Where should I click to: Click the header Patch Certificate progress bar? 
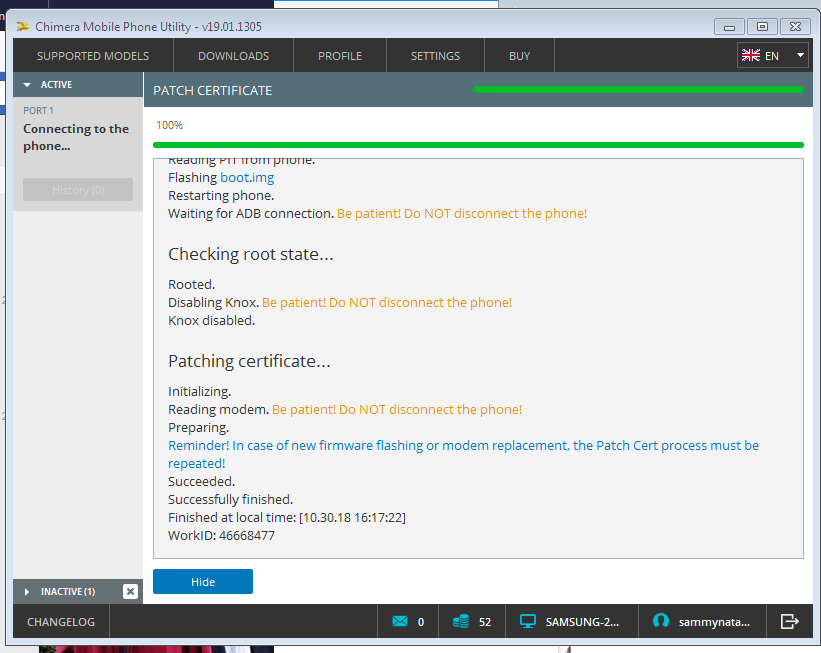coord(638,90)
